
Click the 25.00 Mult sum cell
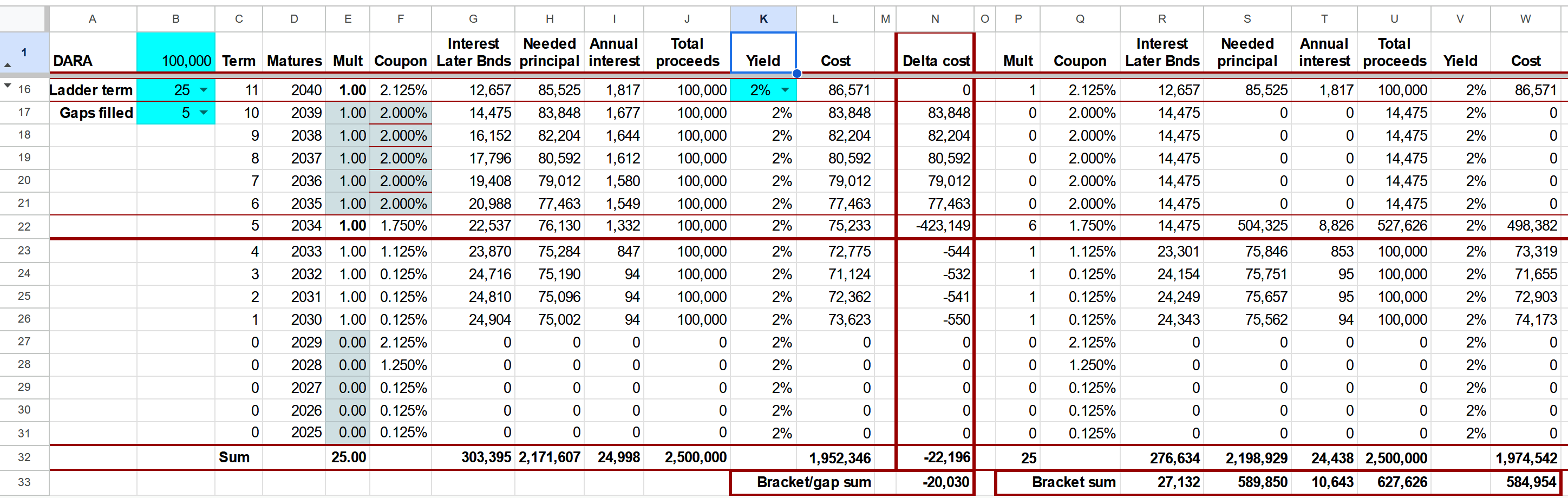pos(348,457)
